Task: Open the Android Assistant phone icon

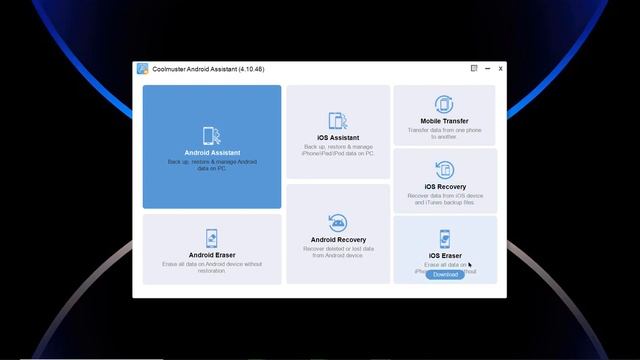Action: coord(212,136)
